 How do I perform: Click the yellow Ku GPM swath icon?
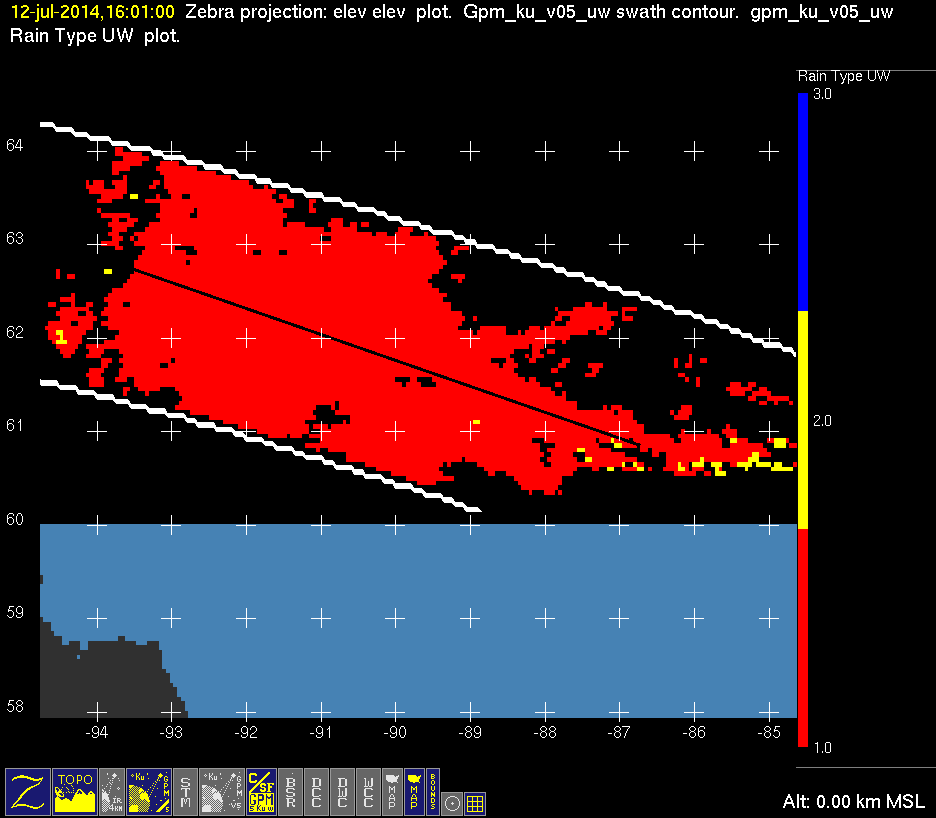(150, 791)
